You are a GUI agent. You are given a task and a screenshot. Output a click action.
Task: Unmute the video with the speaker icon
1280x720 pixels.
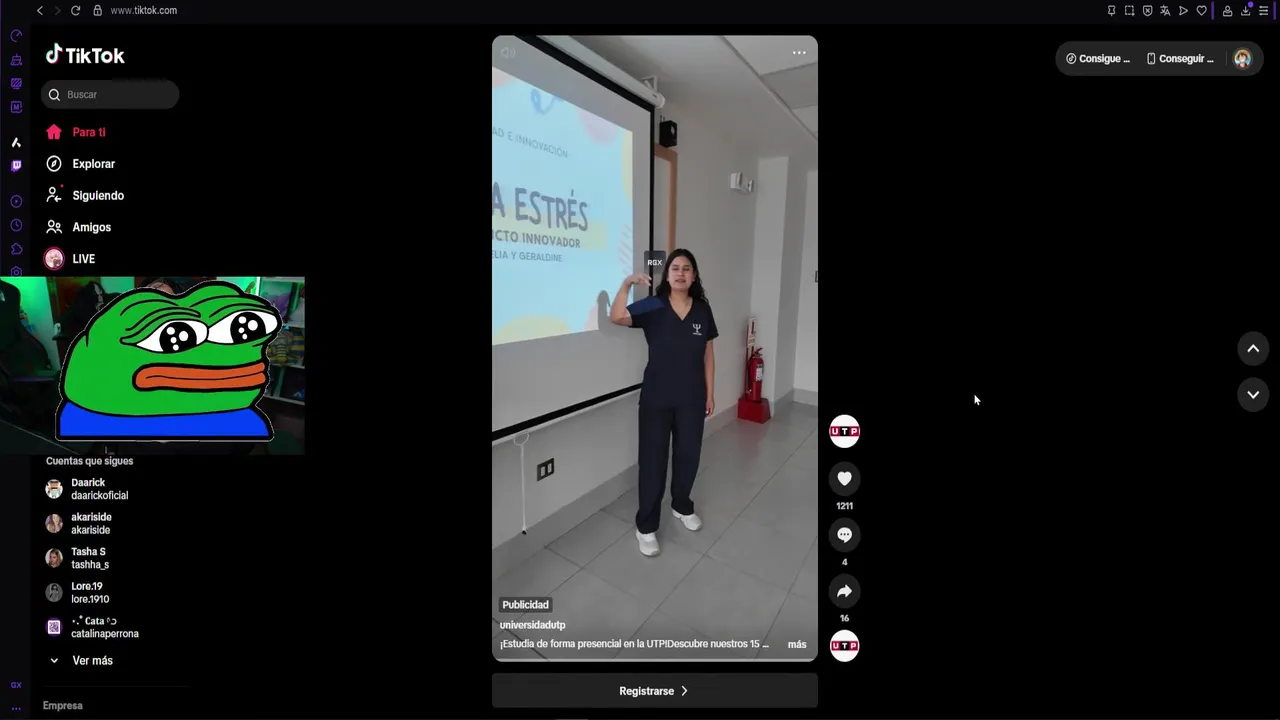(508, 53)
